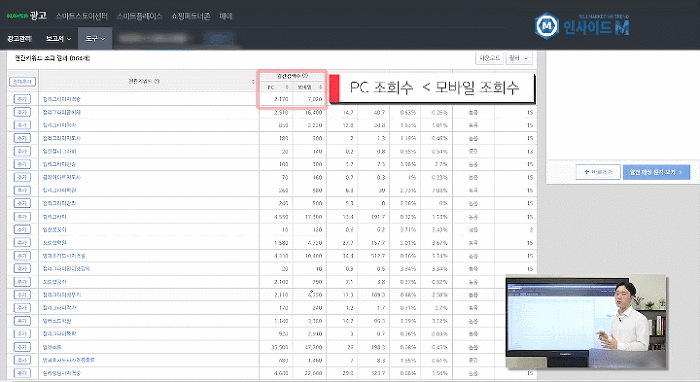Select the 47,700 mobile search value
The height and width of the screenshot is (382, 700).
point(314,347)
